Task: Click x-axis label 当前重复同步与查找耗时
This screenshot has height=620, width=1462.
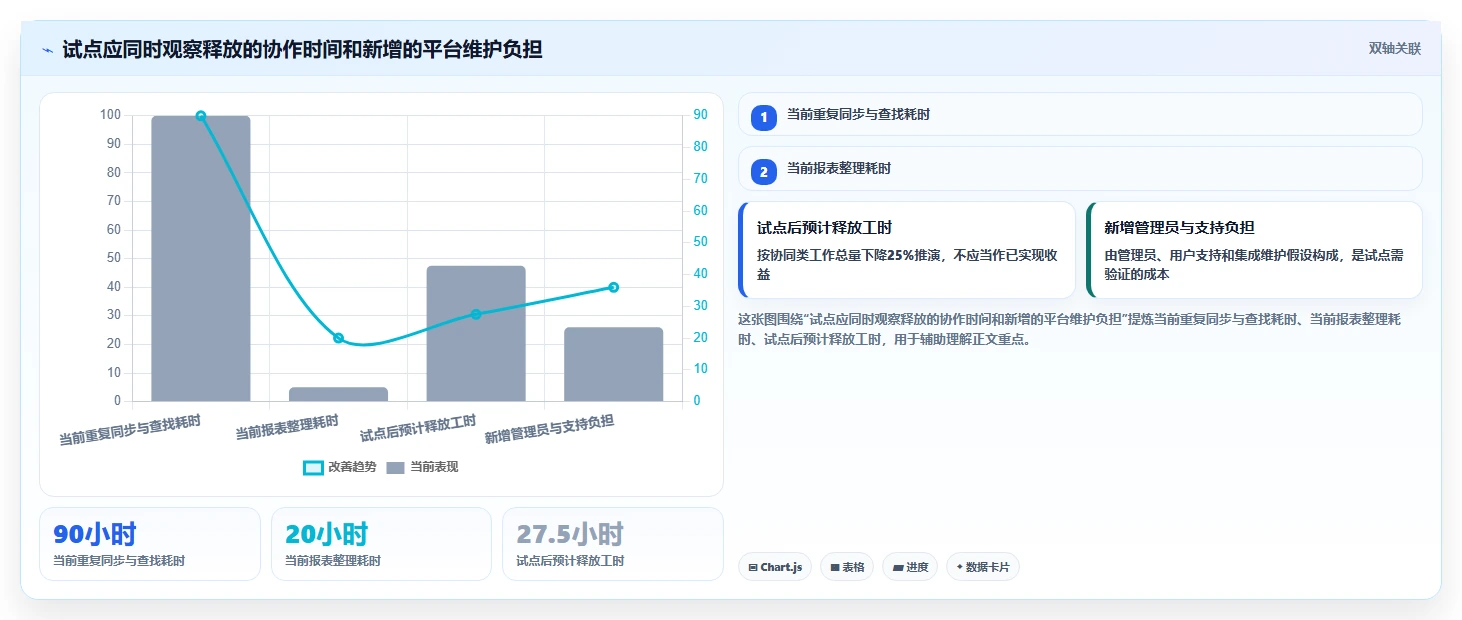Action: [x=130, y=430]
